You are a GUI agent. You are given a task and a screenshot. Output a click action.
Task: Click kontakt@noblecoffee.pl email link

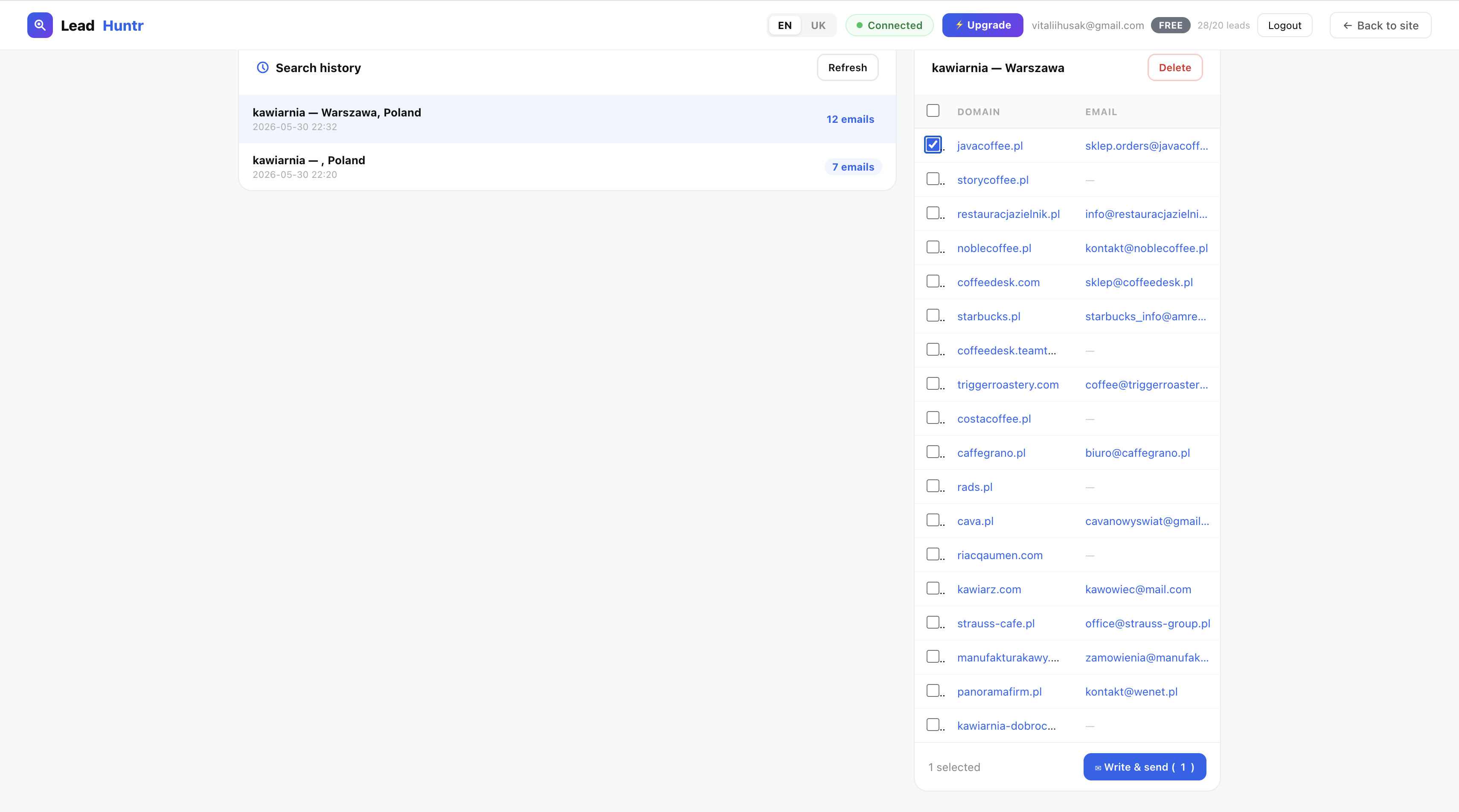pos(1146,248)
